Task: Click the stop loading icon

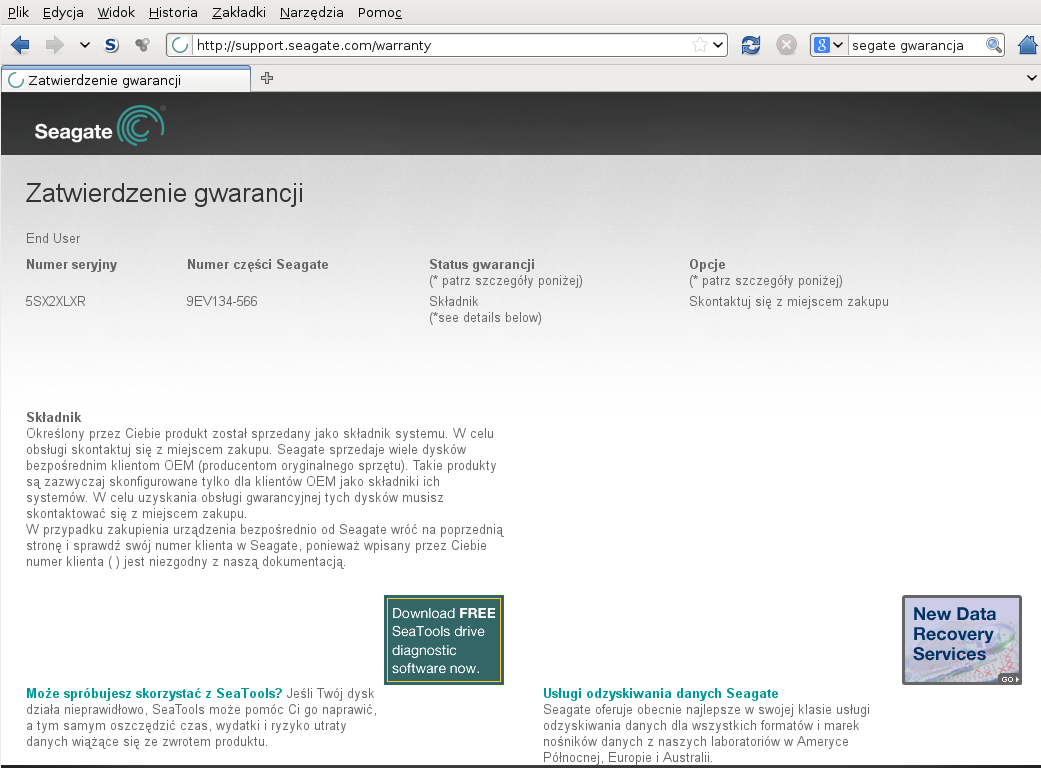Action: click(x=786, y=45)
